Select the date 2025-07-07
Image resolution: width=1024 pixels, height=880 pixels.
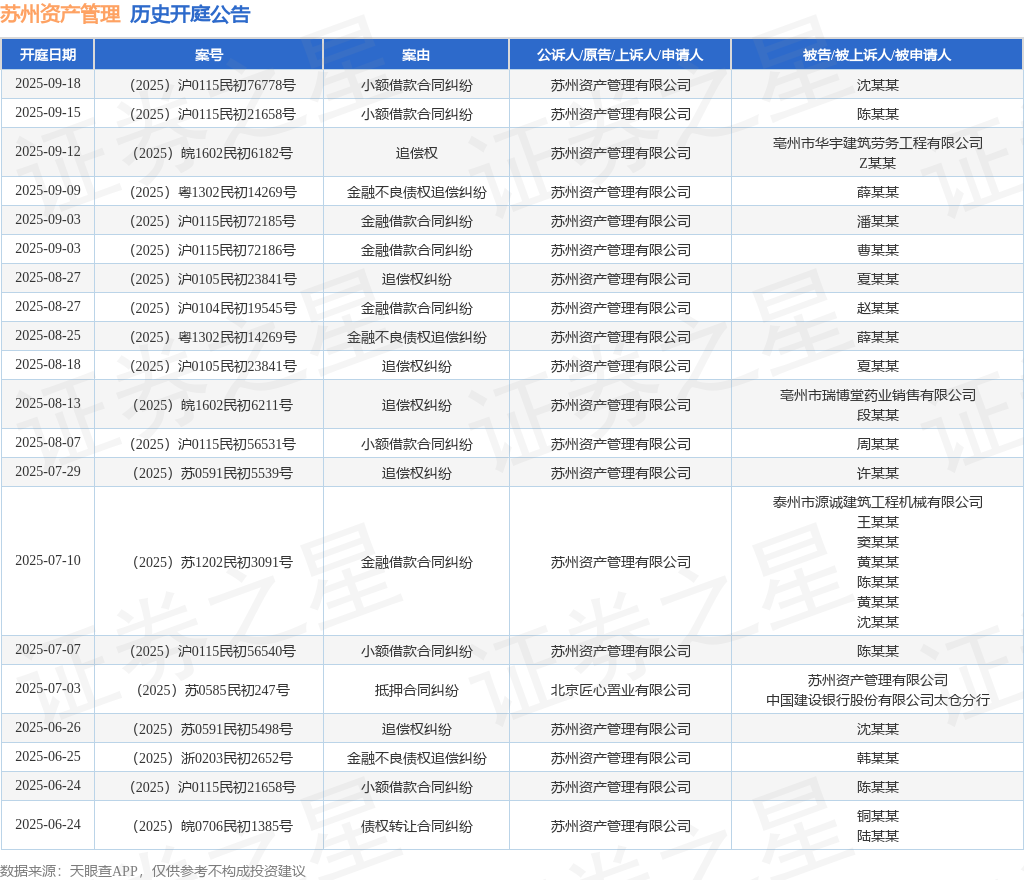48,650
